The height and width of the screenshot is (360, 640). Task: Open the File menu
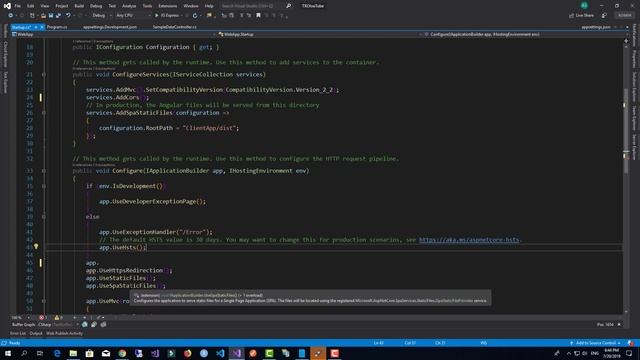18,6
